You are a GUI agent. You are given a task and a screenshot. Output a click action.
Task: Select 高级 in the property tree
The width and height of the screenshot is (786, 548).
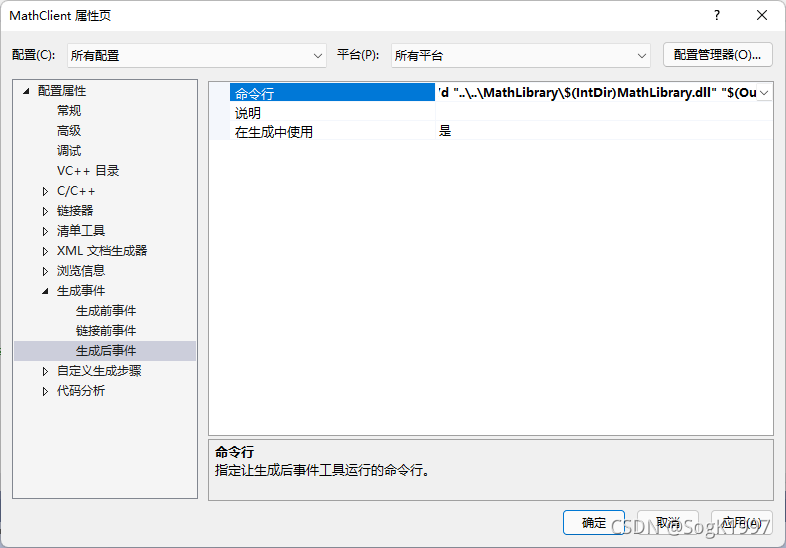tap(69, 131)
